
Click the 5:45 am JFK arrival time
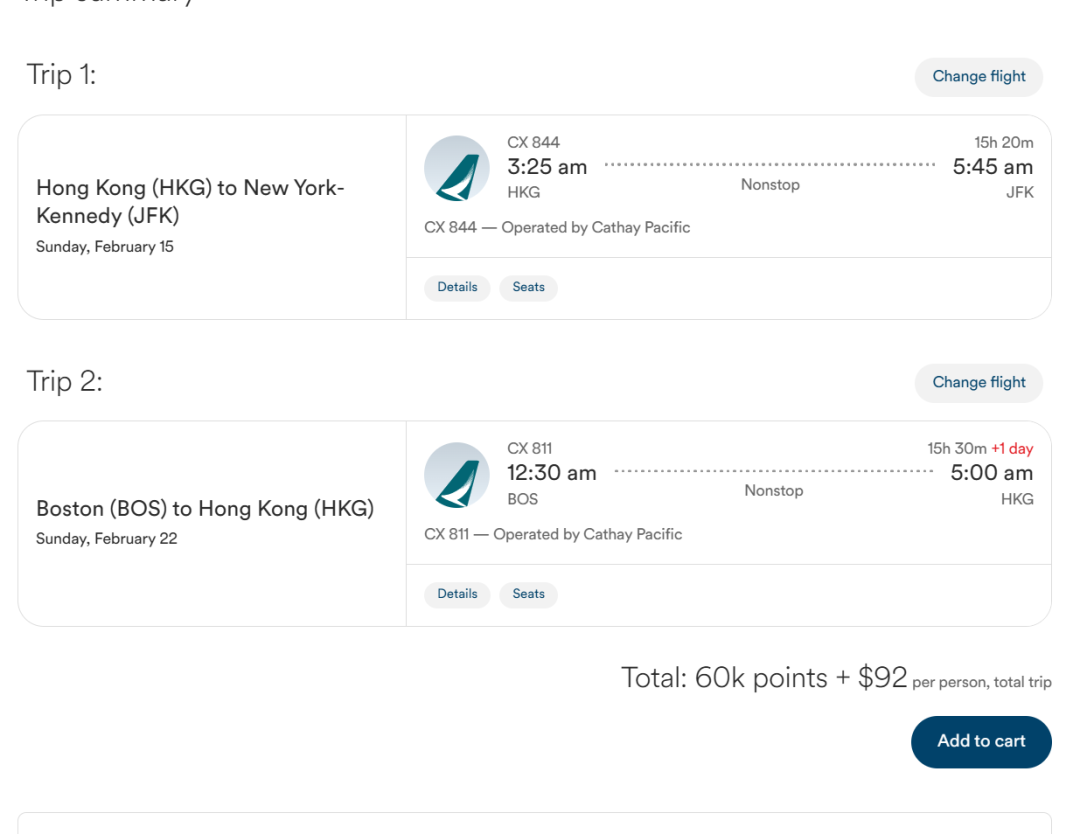(992, 167)
